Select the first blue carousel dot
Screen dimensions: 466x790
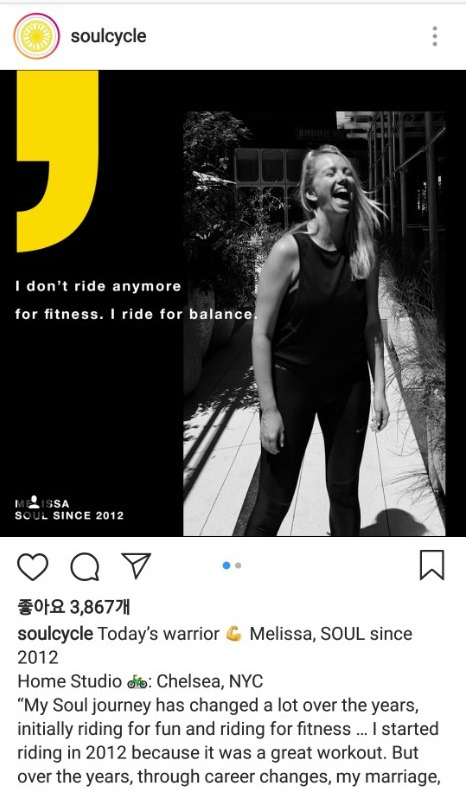point(226,566)
